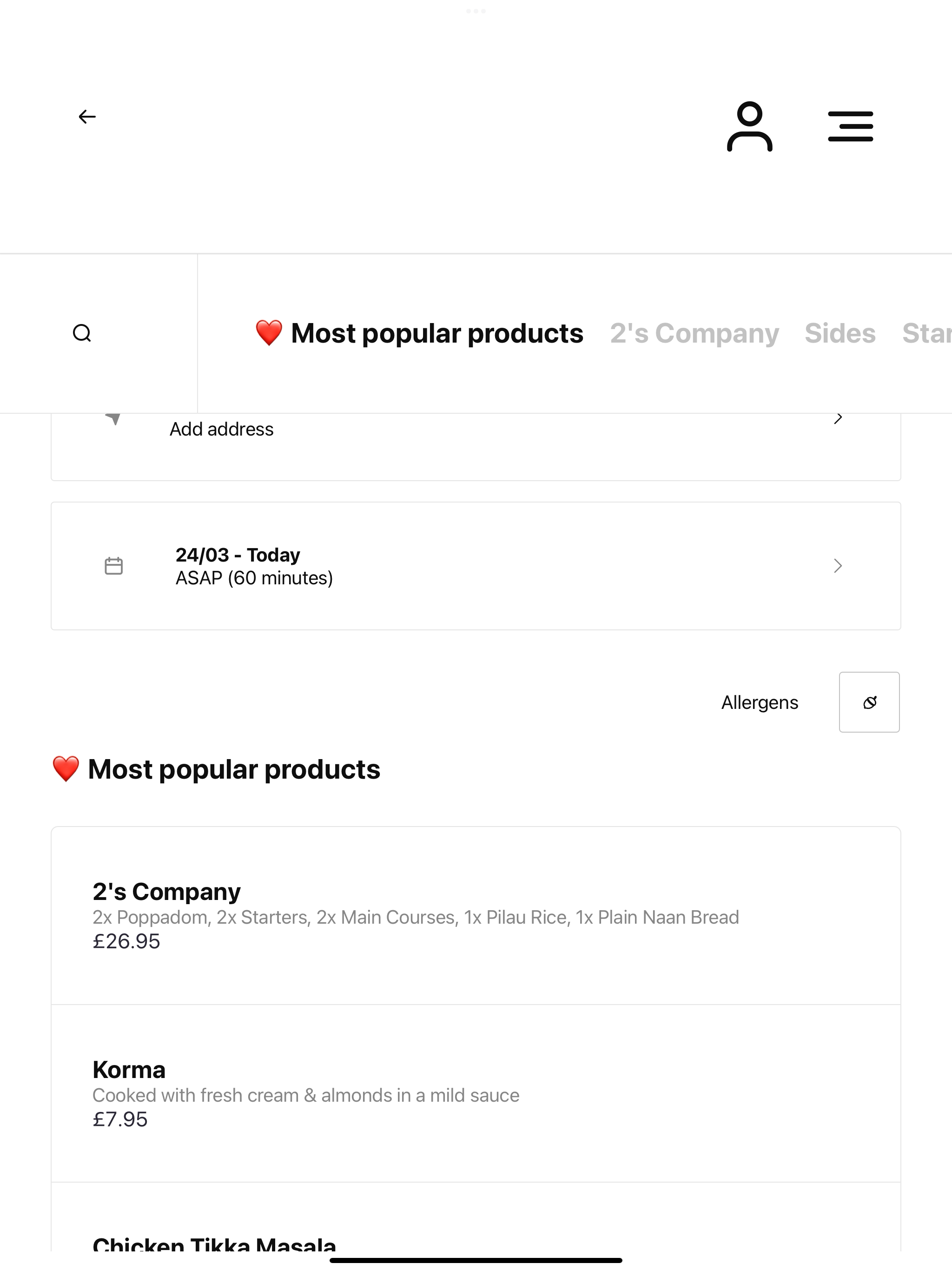The width and height of the screenshot is (952, 1270).
Task: Tap the search magnifier icon
Action: coord(82,333)
